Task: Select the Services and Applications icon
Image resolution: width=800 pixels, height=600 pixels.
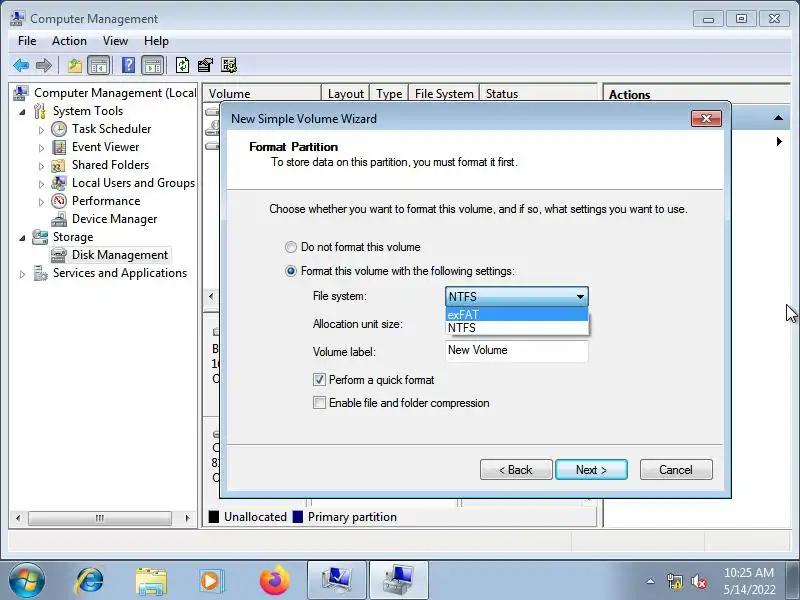Action: tap(40, 273)
